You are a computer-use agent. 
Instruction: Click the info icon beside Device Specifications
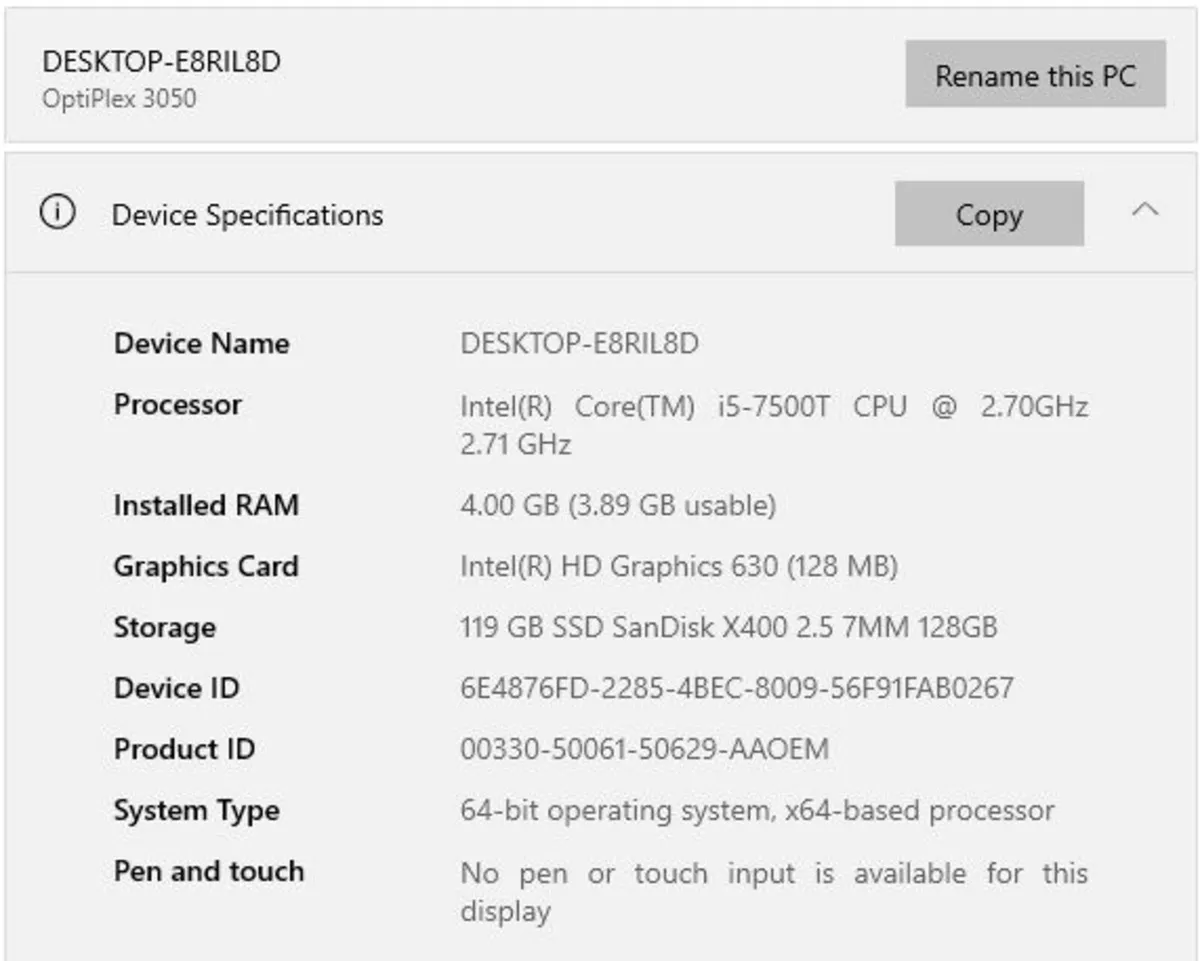57,213
